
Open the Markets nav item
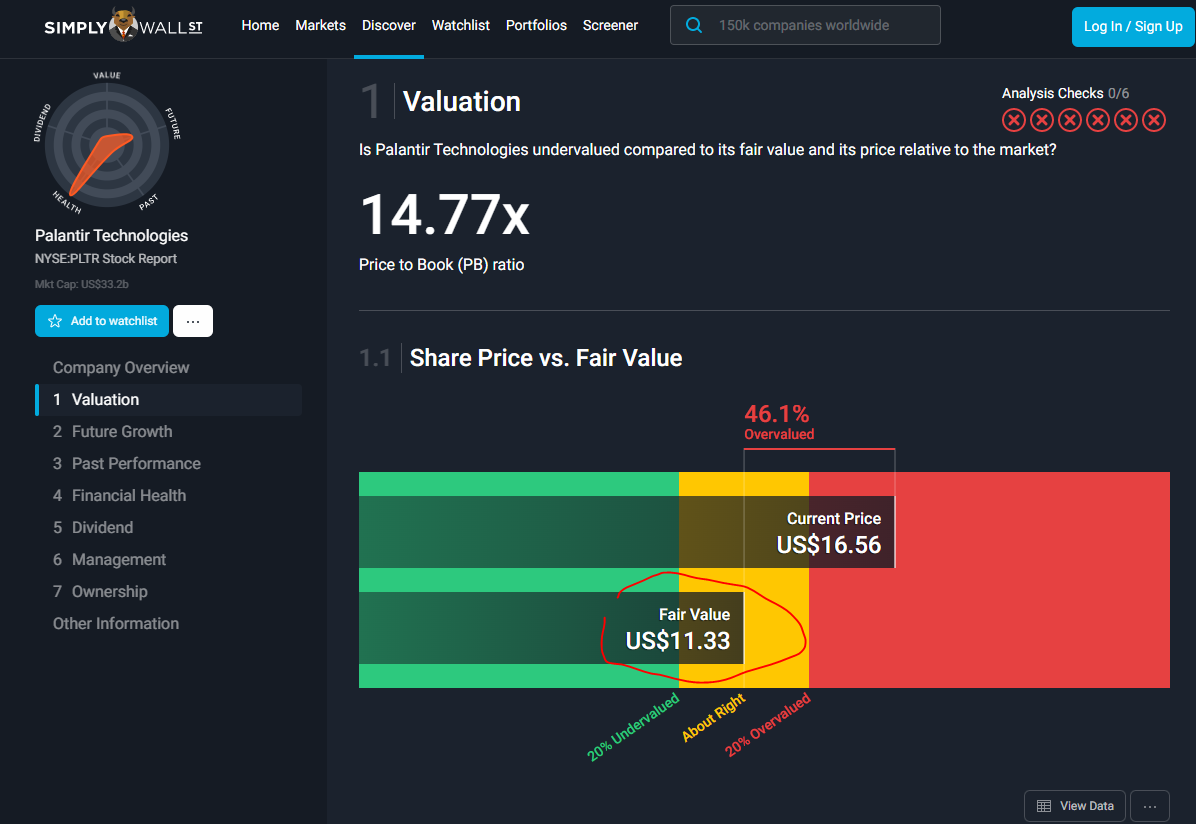320,25
